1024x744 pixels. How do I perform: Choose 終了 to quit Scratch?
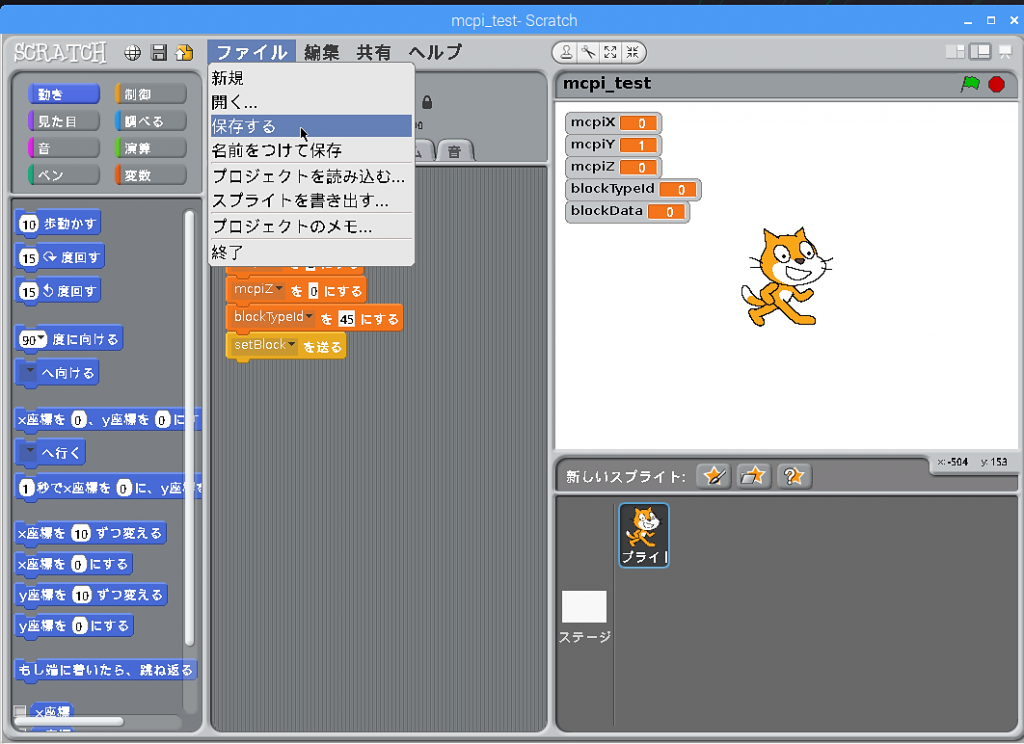[x=312, y=252]
